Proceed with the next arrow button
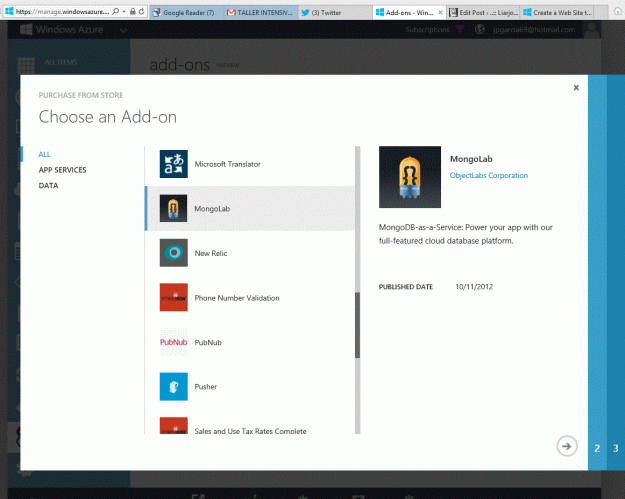Screen dimensions: 625x499 (567, 446)
